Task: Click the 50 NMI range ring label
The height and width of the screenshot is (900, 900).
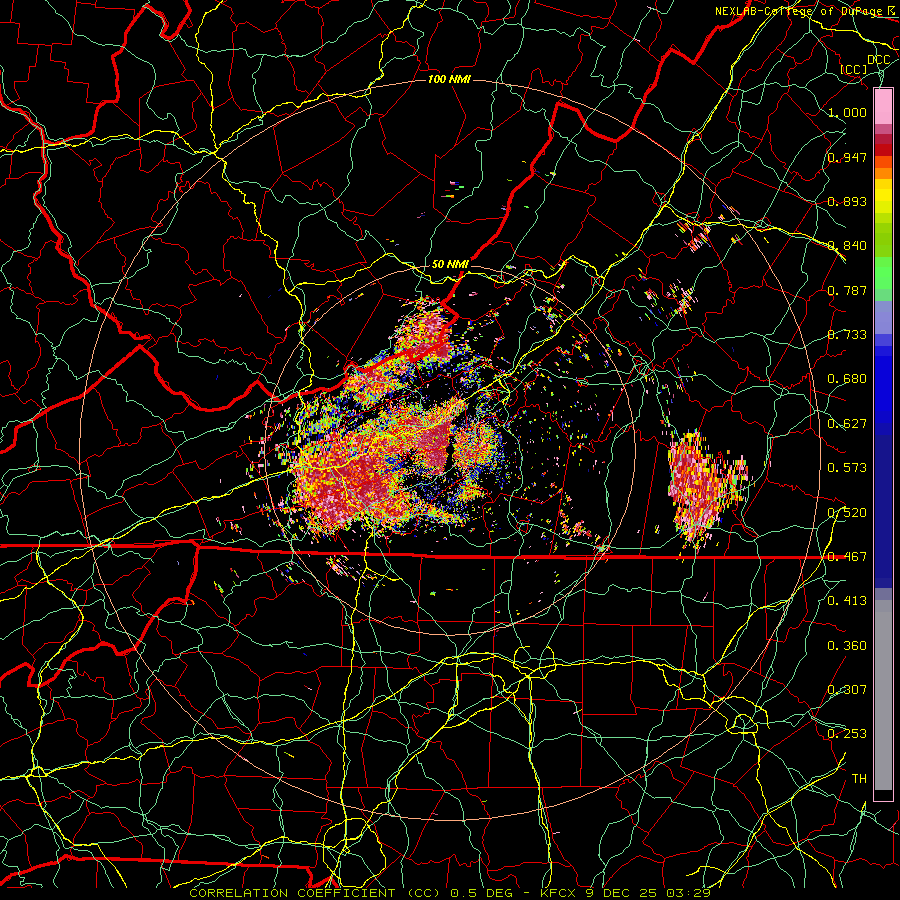Action: (450, 264)
